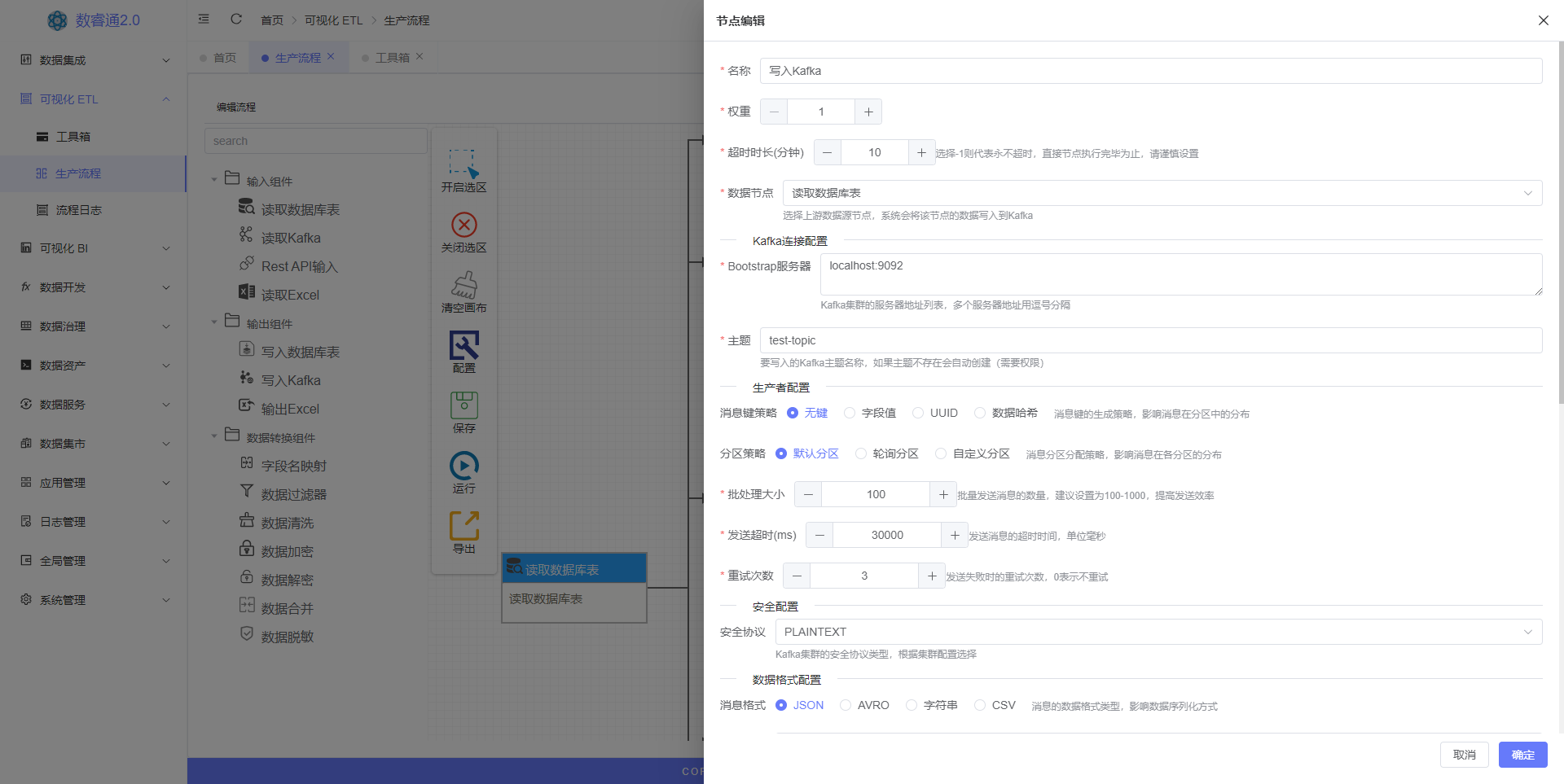
Task: Open the 工具箱 sidebar item
Action: 94,137
